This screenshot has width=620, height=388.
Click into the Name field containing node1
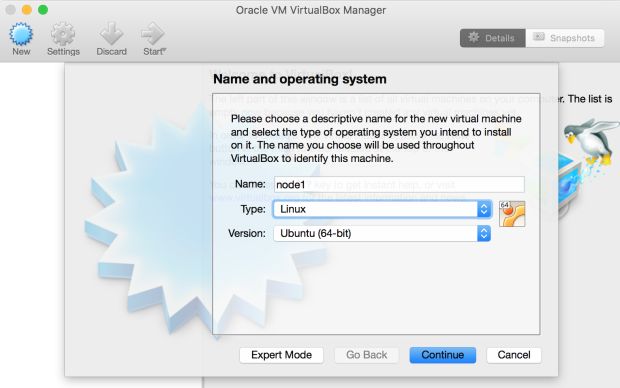[x=399, y=184]
